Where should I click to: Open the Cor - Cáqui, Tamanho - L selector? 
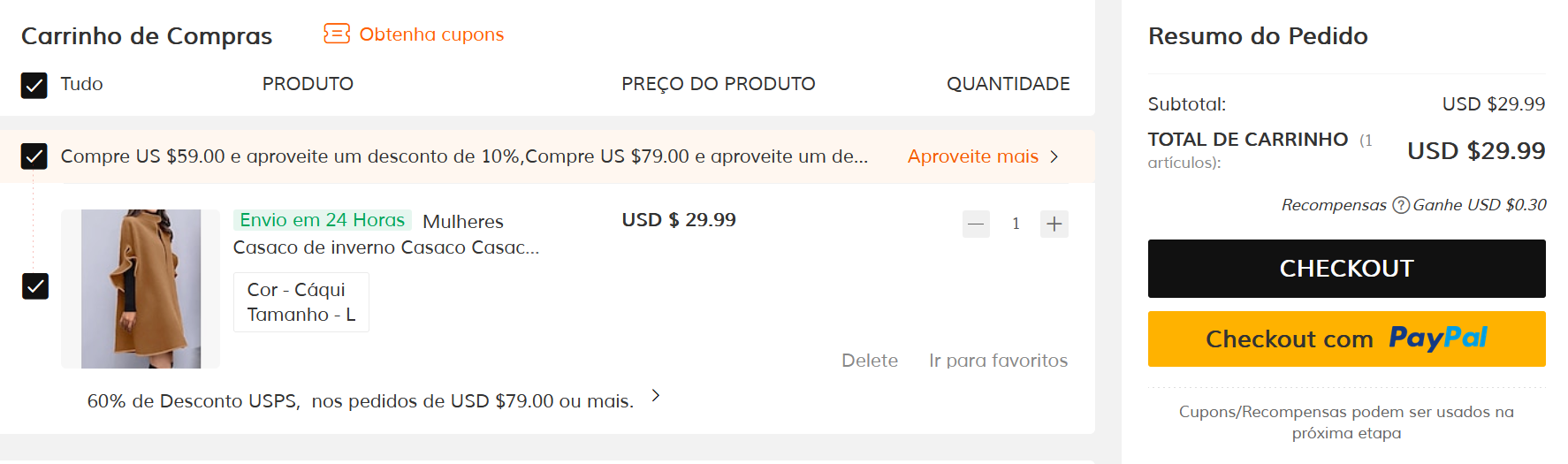click(x=301, y=302)
